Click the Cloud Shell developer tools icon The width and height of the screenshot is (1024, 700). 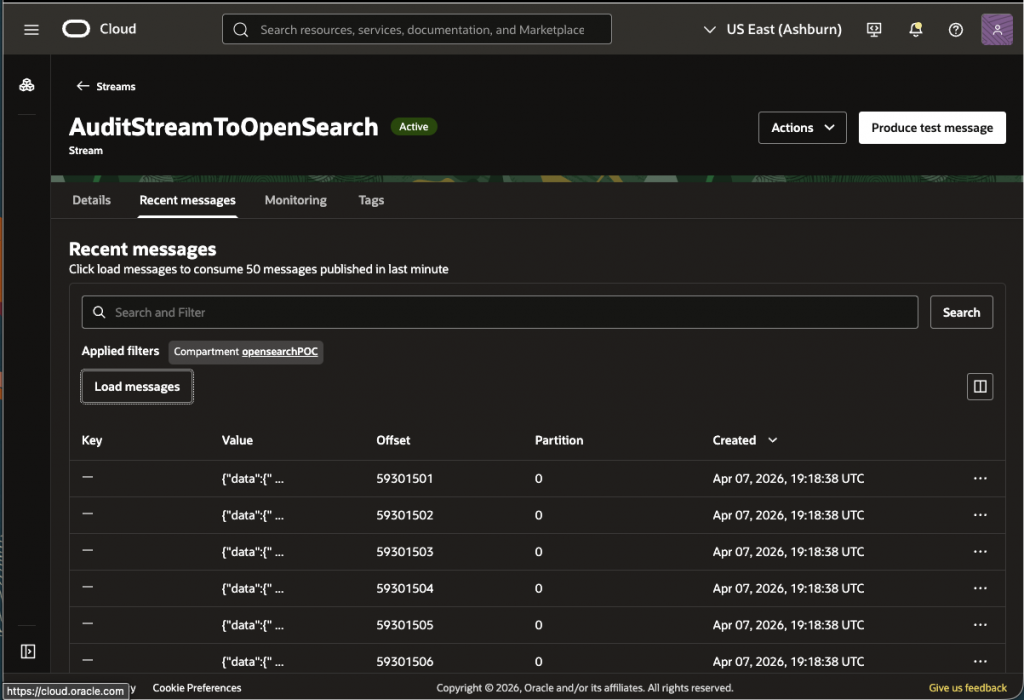(874, 30)
